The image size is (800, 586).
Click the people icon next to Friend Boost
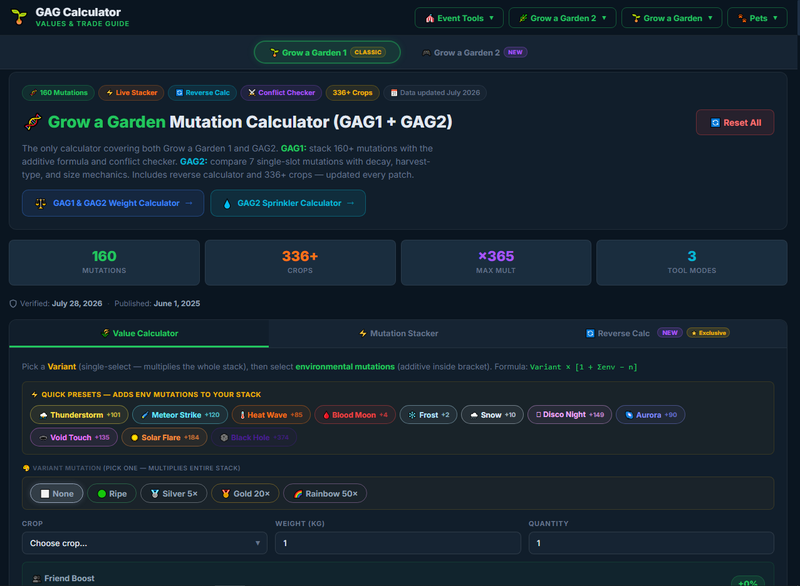point(36,579)
